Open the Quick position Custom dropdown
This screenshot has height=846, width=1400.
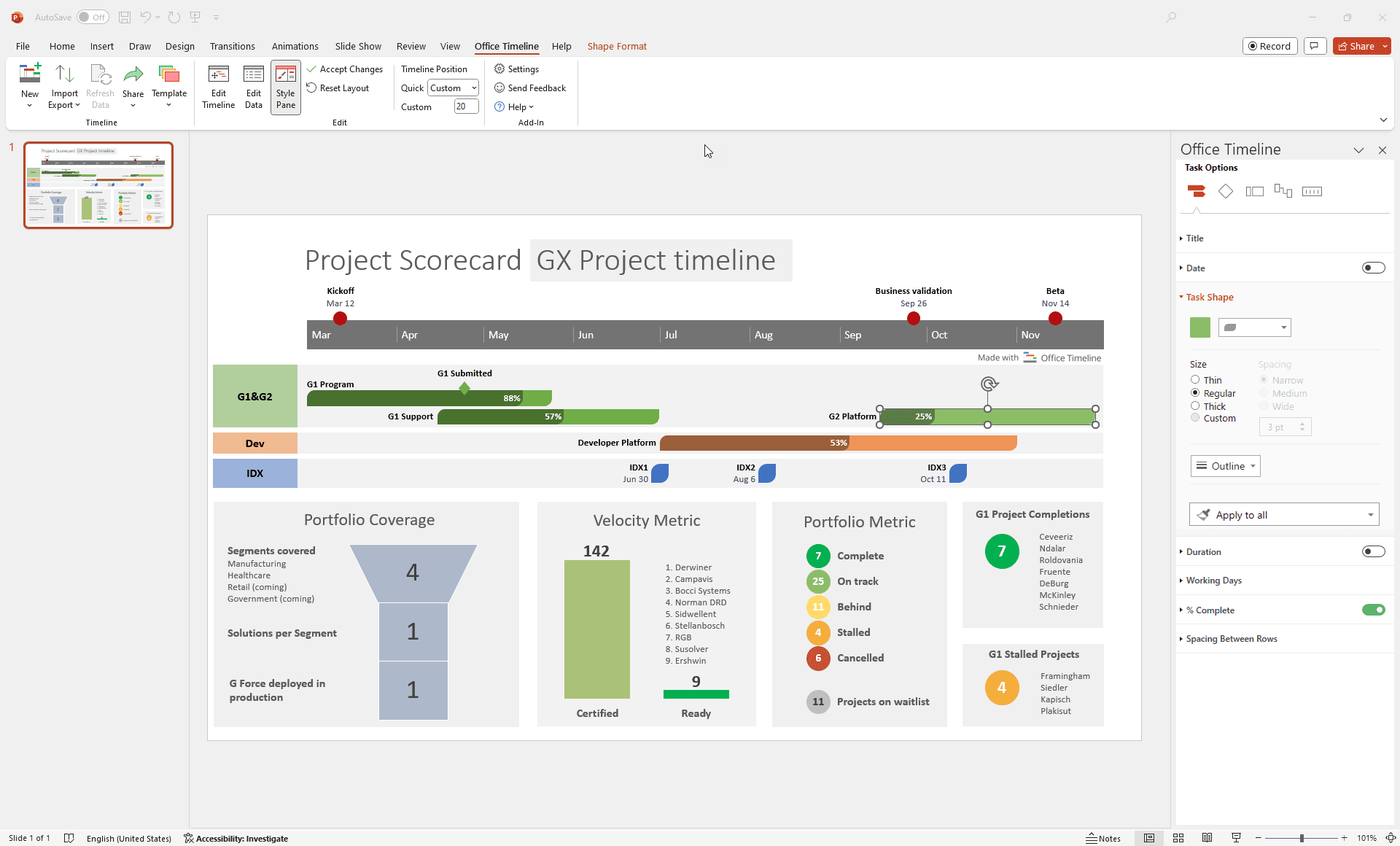[453, 88]
